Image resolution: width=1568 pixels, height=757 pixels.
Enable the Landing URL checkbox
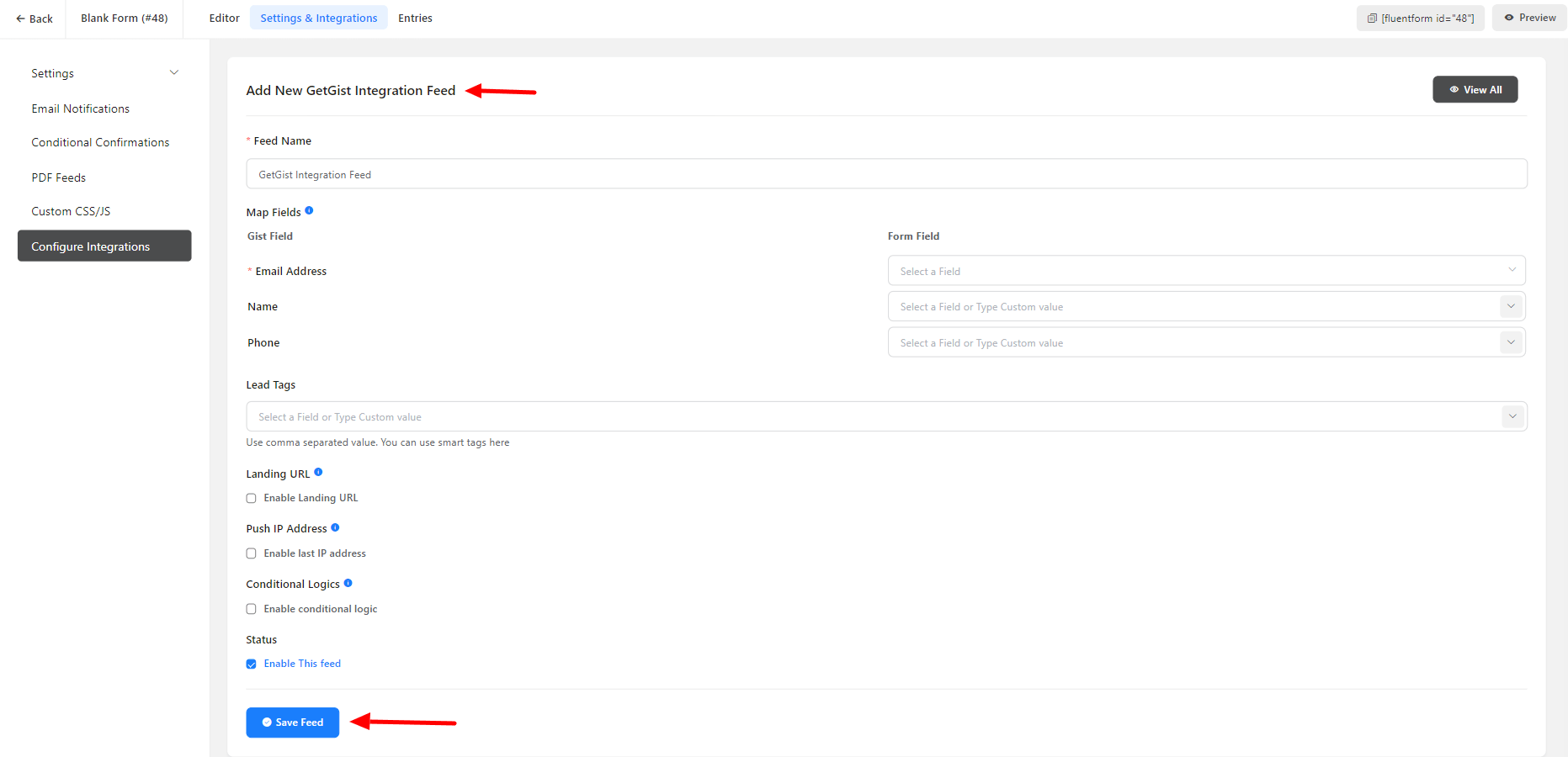[251, 498]
